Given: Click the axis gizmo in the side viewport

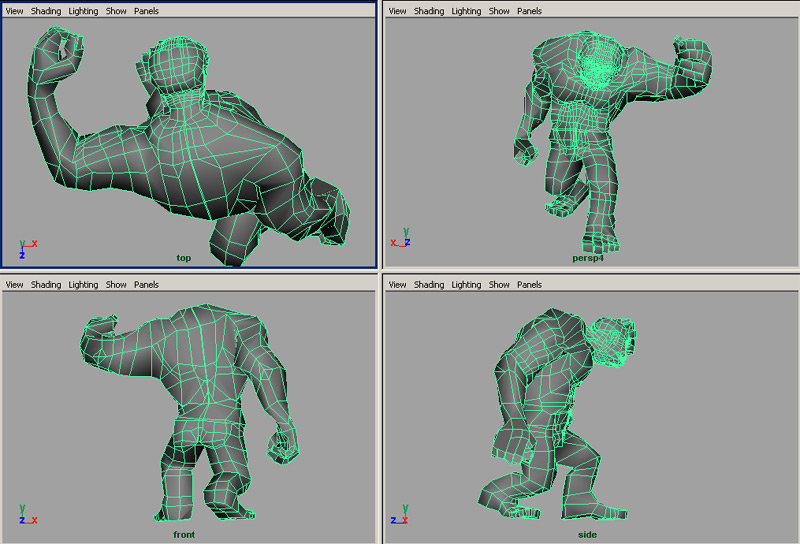Looking at the screenshot, I should tap(399, 516).
